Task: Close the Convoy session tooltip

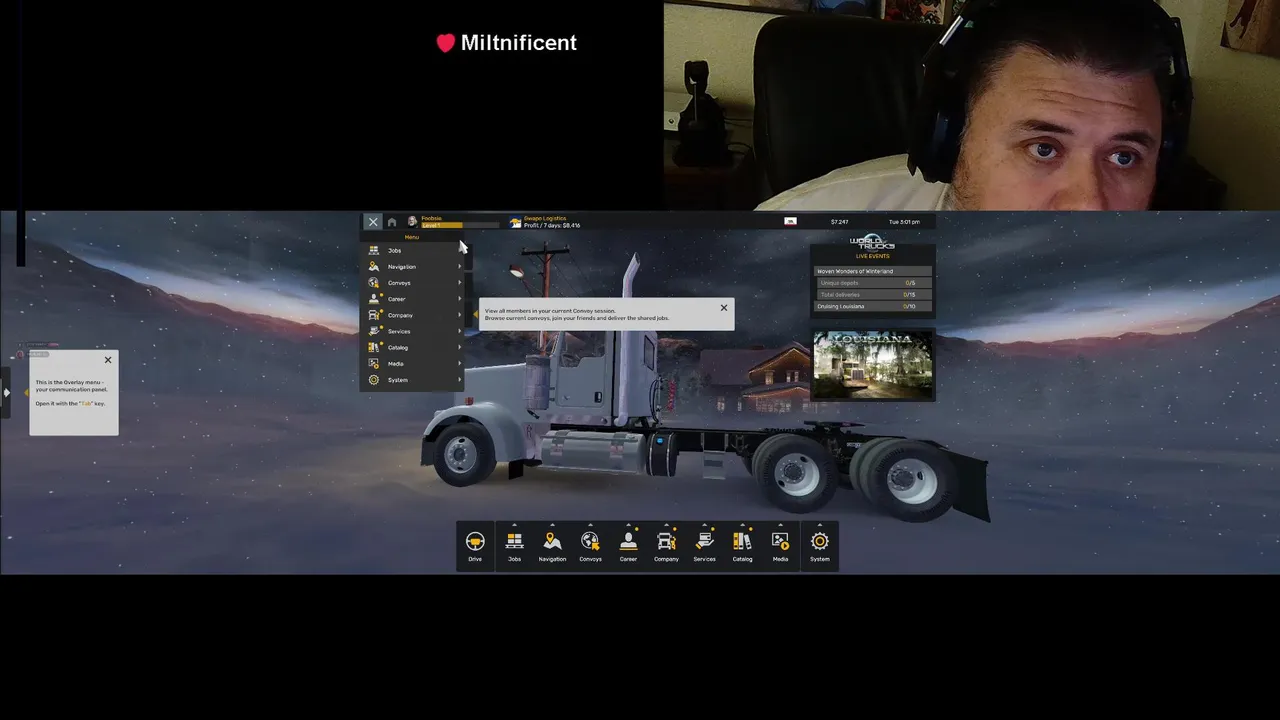Action: click(724, 308)
